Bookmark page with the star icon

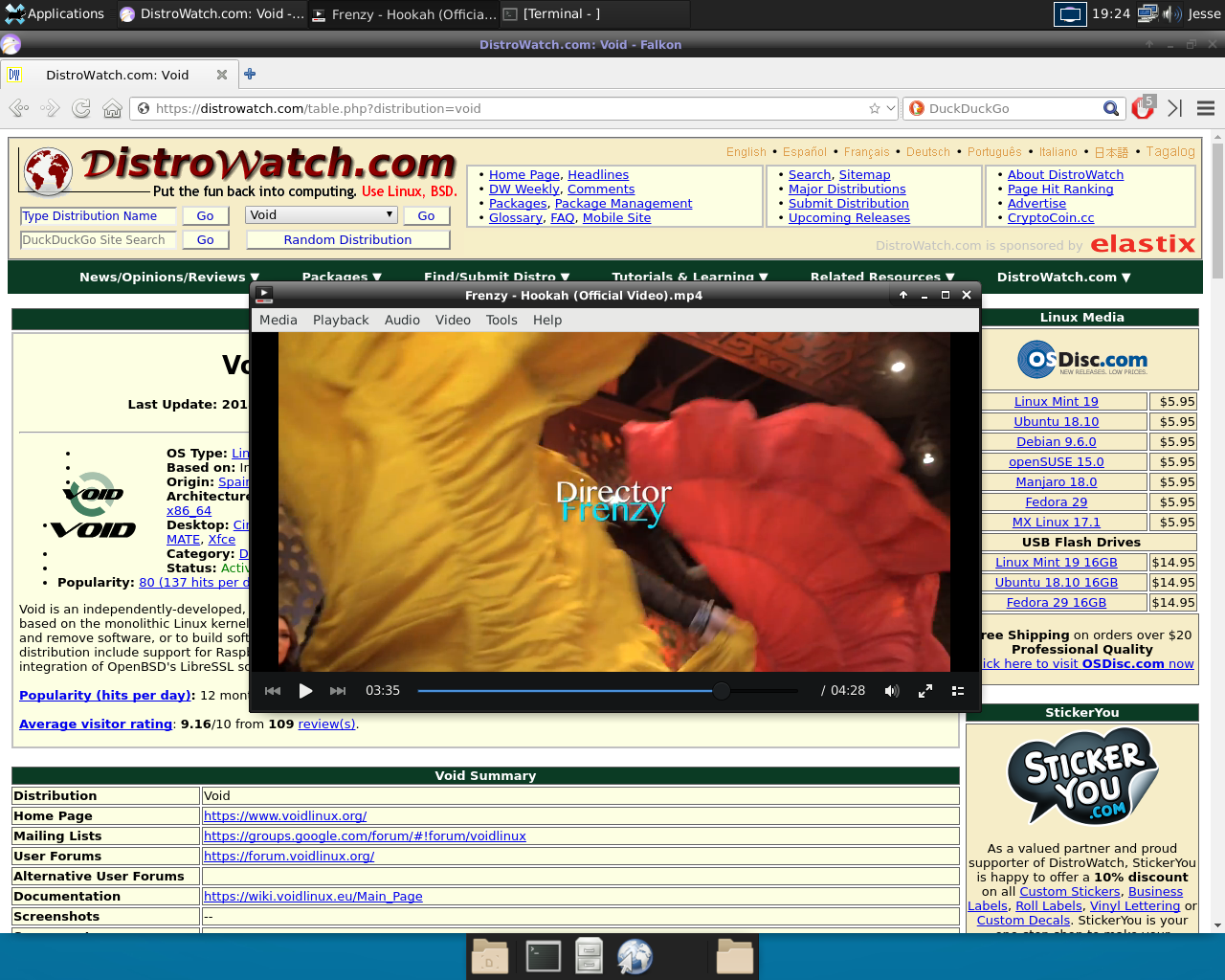tap(874, 108)
